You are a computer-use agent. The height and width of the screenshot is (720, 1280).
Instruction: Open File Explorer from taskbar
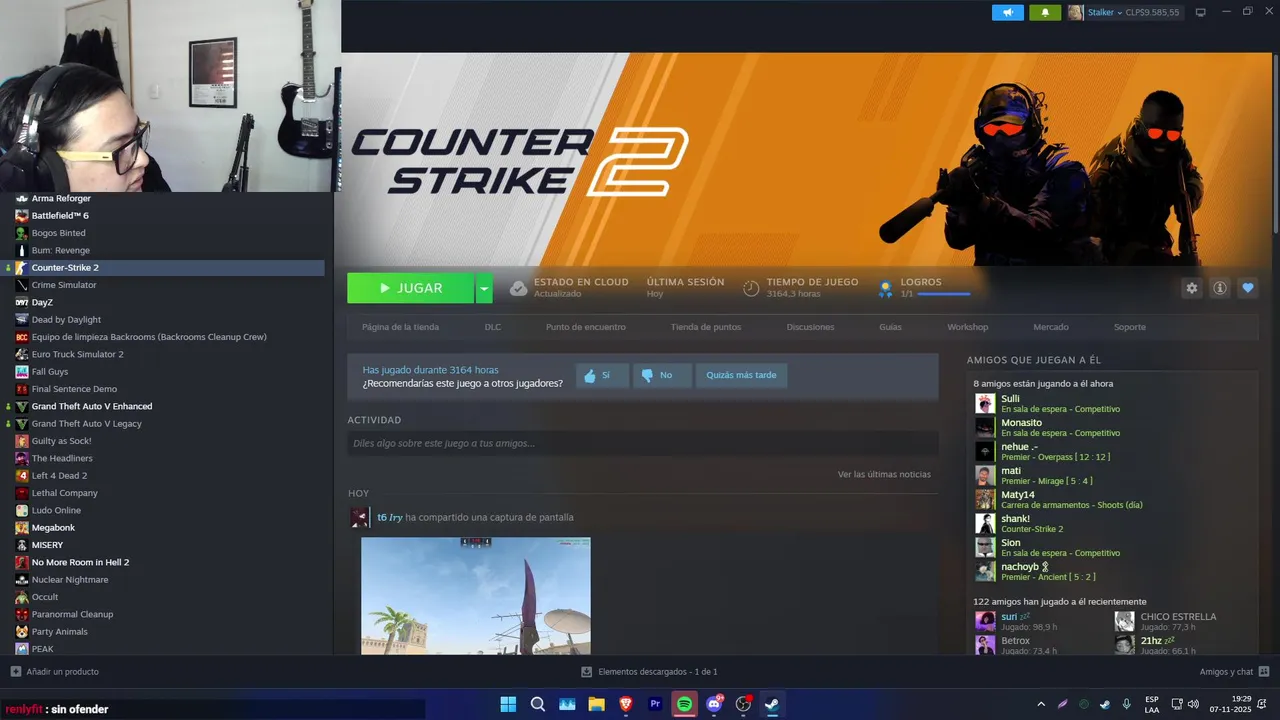click(596, 704)
